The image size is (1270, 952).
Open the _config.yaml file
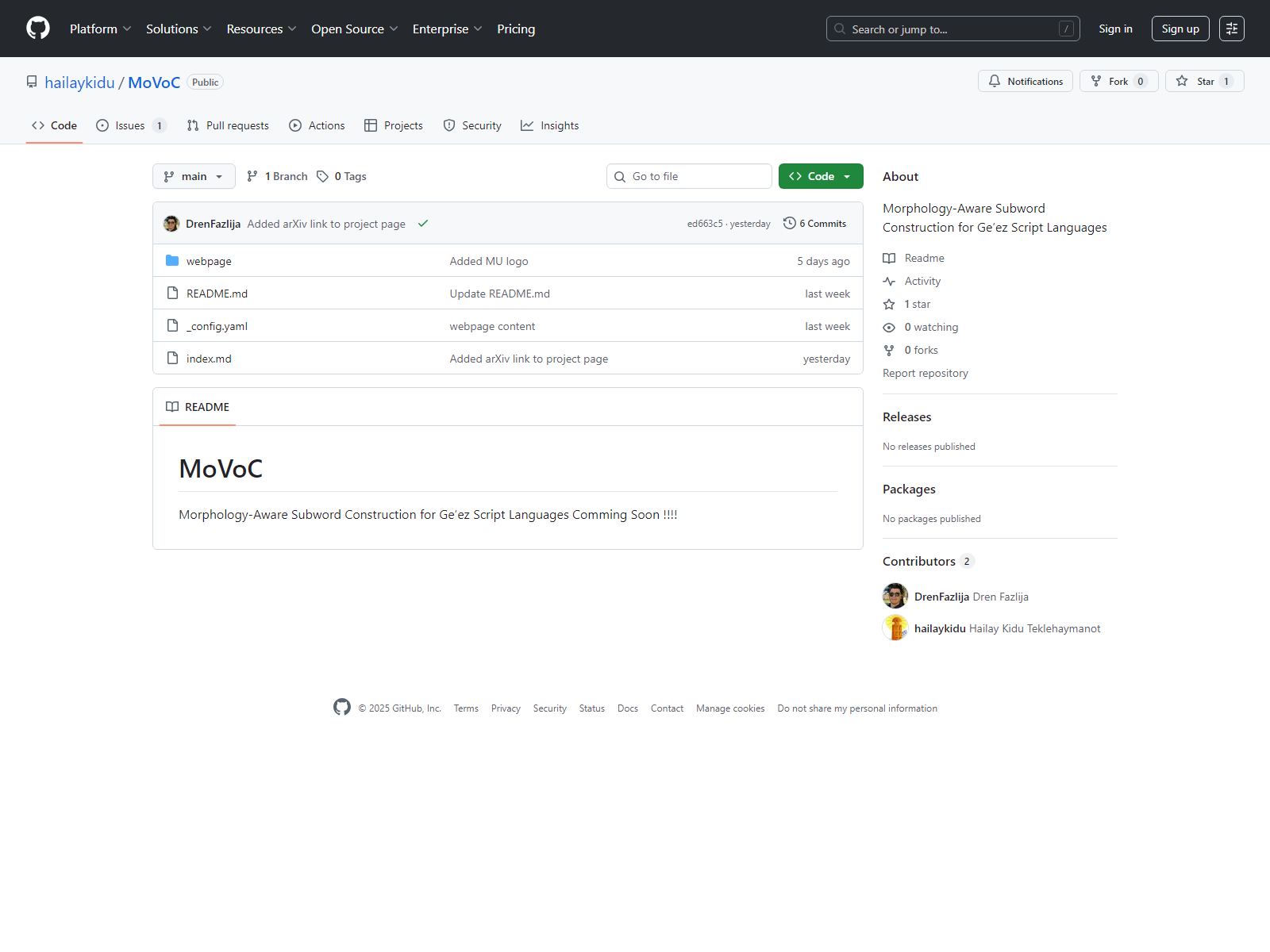coord(217,326)
